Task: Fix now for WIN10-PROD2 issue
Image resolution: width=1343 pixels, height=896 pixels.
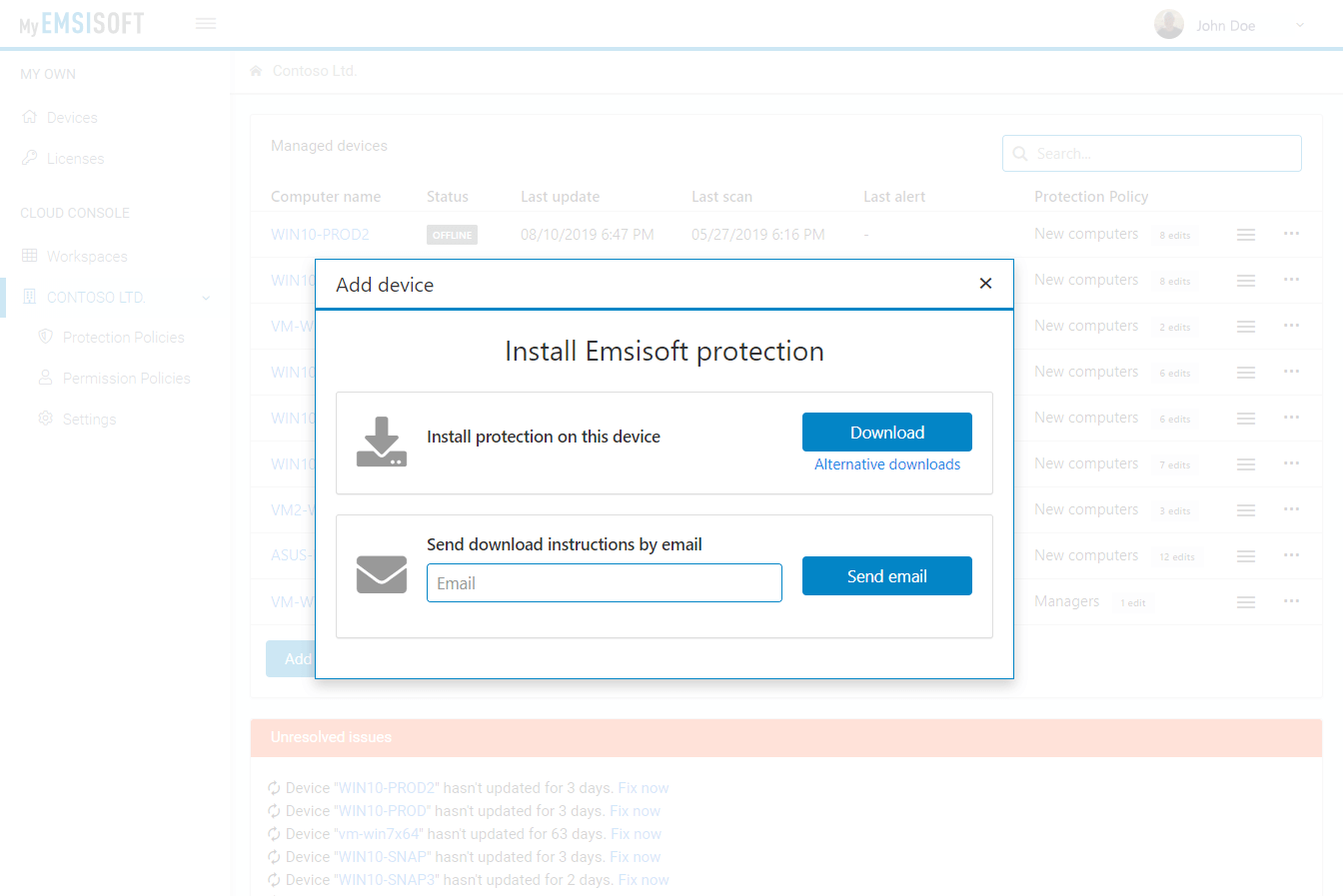Action: click(x=644, y=788)
